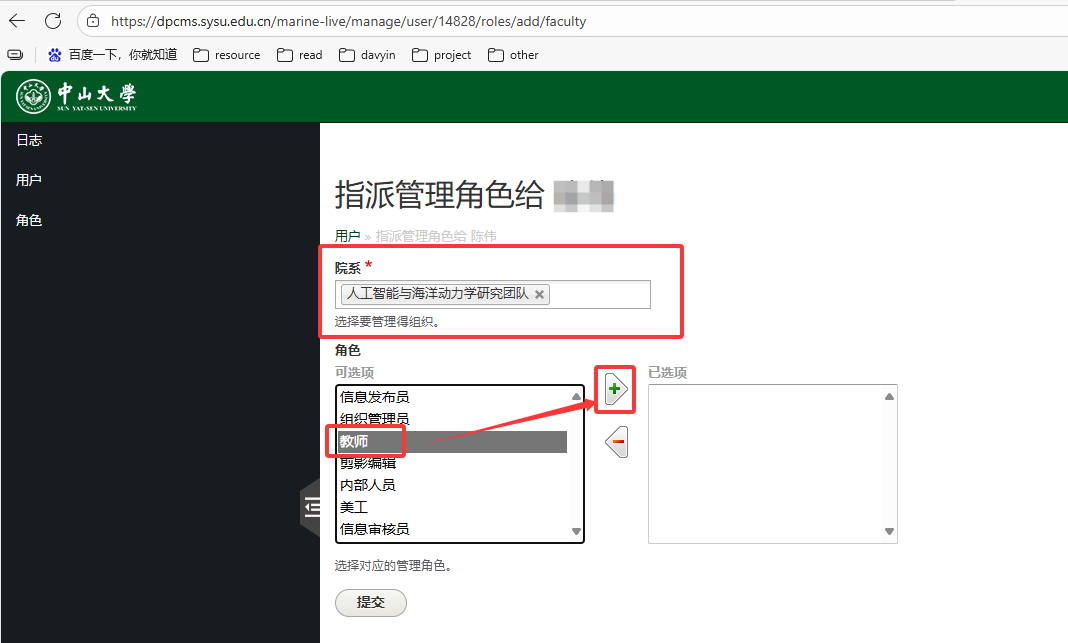Open the project bookmark folder
The height and width of the screenshot is (643, 1068).
pyautogui.click(x=441, y=55)
